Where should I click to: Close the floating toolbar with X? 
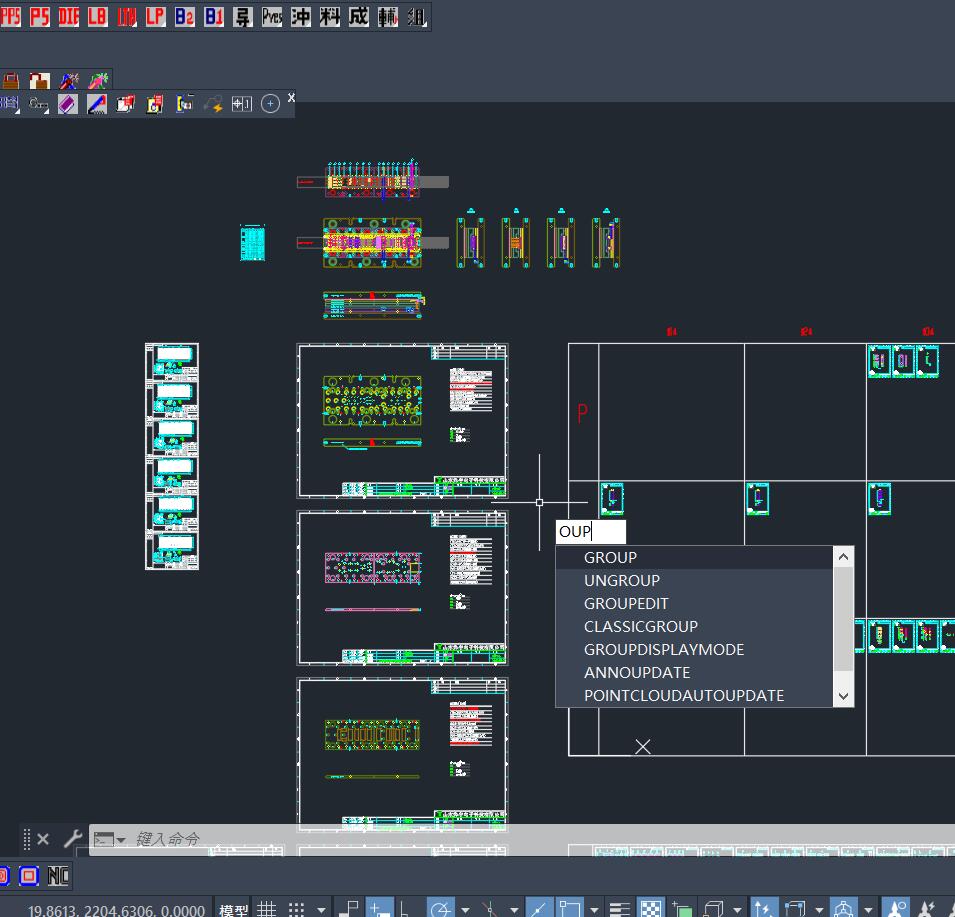[x=291, y=97]
